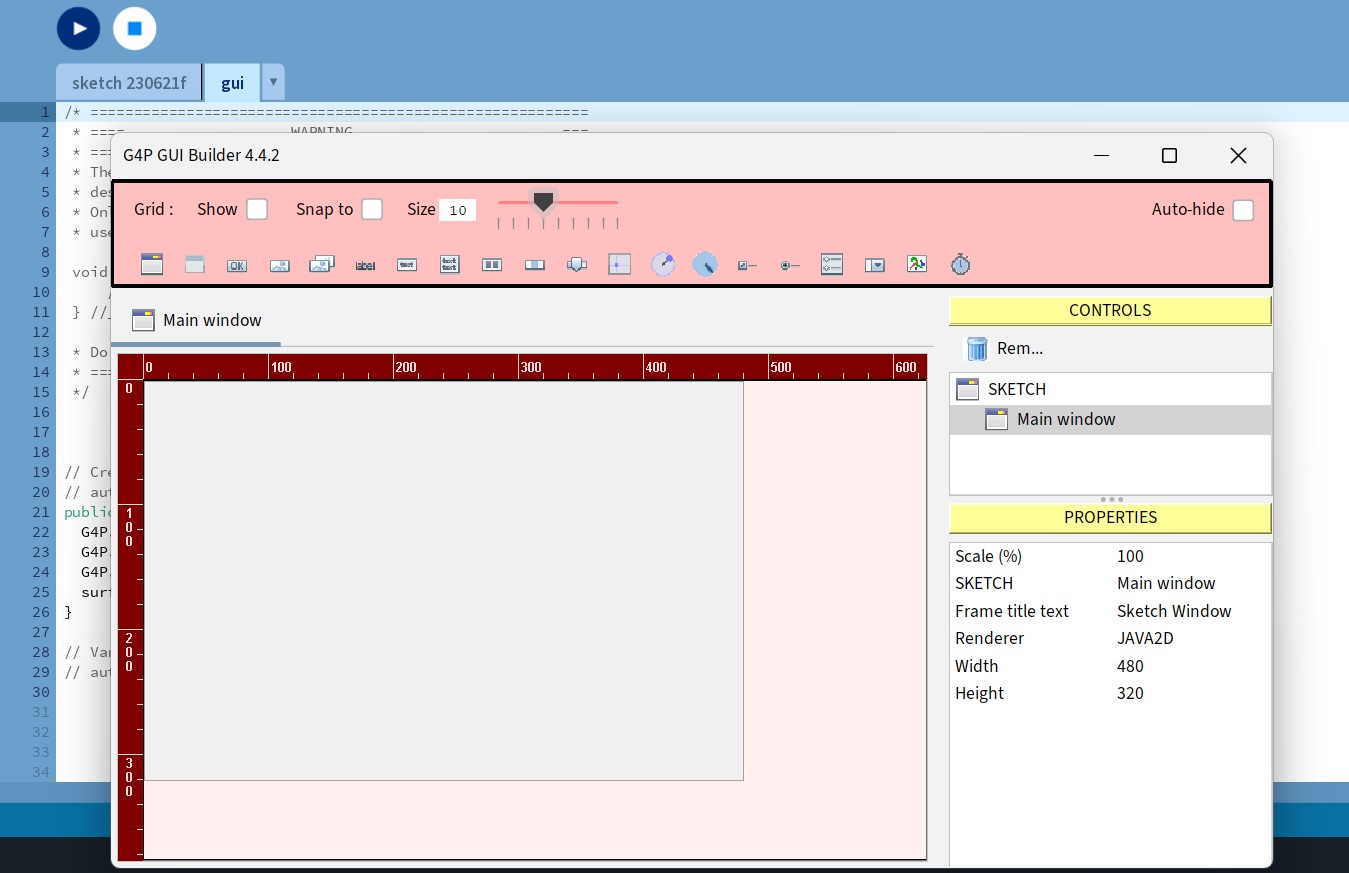Add a Timer control
The height and width of the screenshot is (873, 1349).
coord(960,264)
